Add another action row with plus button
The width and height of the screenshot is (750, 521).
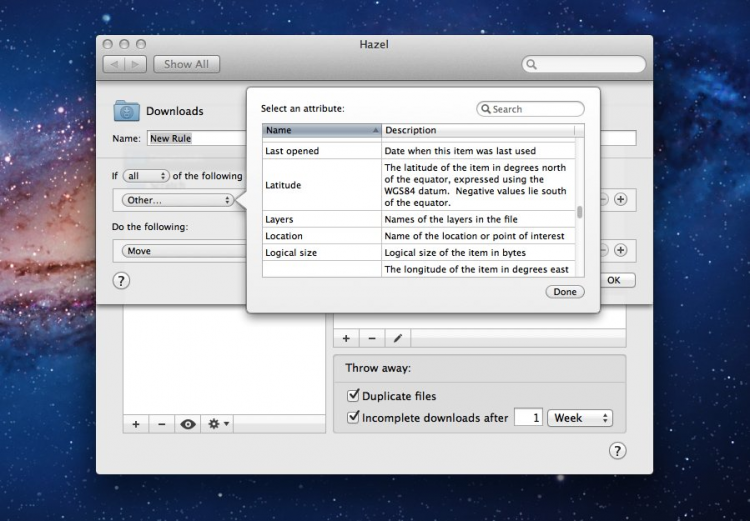[620, 250]
